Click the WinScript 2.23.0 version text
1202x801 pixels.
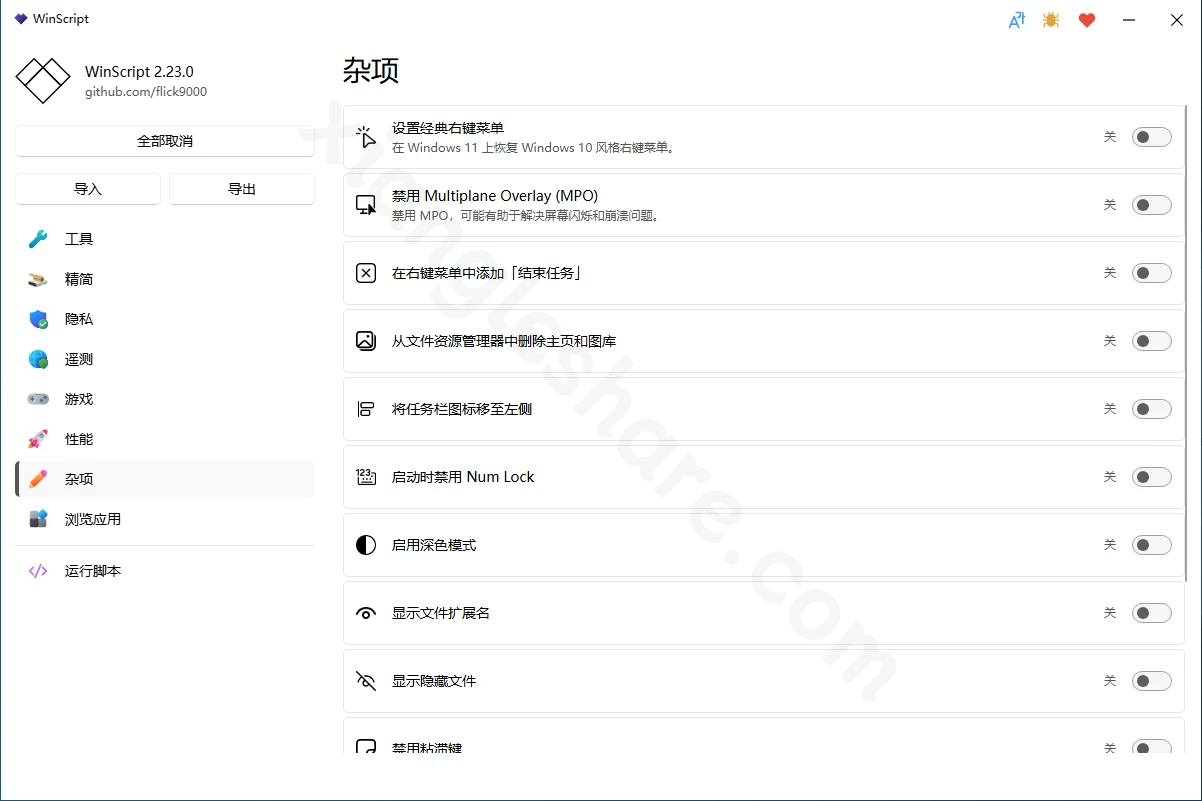tap(139, 72)
